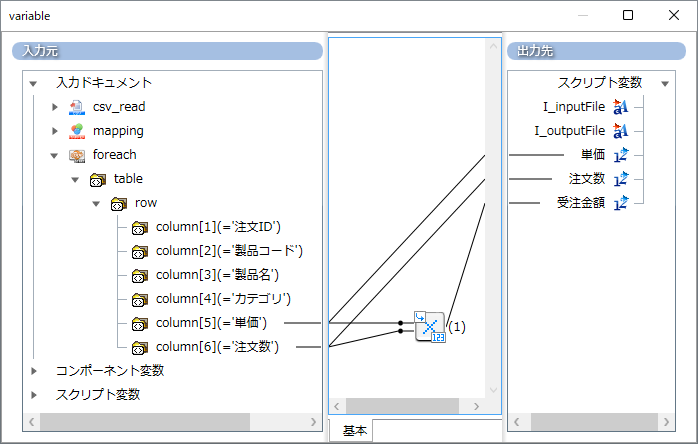
Task: Click the input tree horizontal scrollbar thumb
Action: tap(145, 422)
